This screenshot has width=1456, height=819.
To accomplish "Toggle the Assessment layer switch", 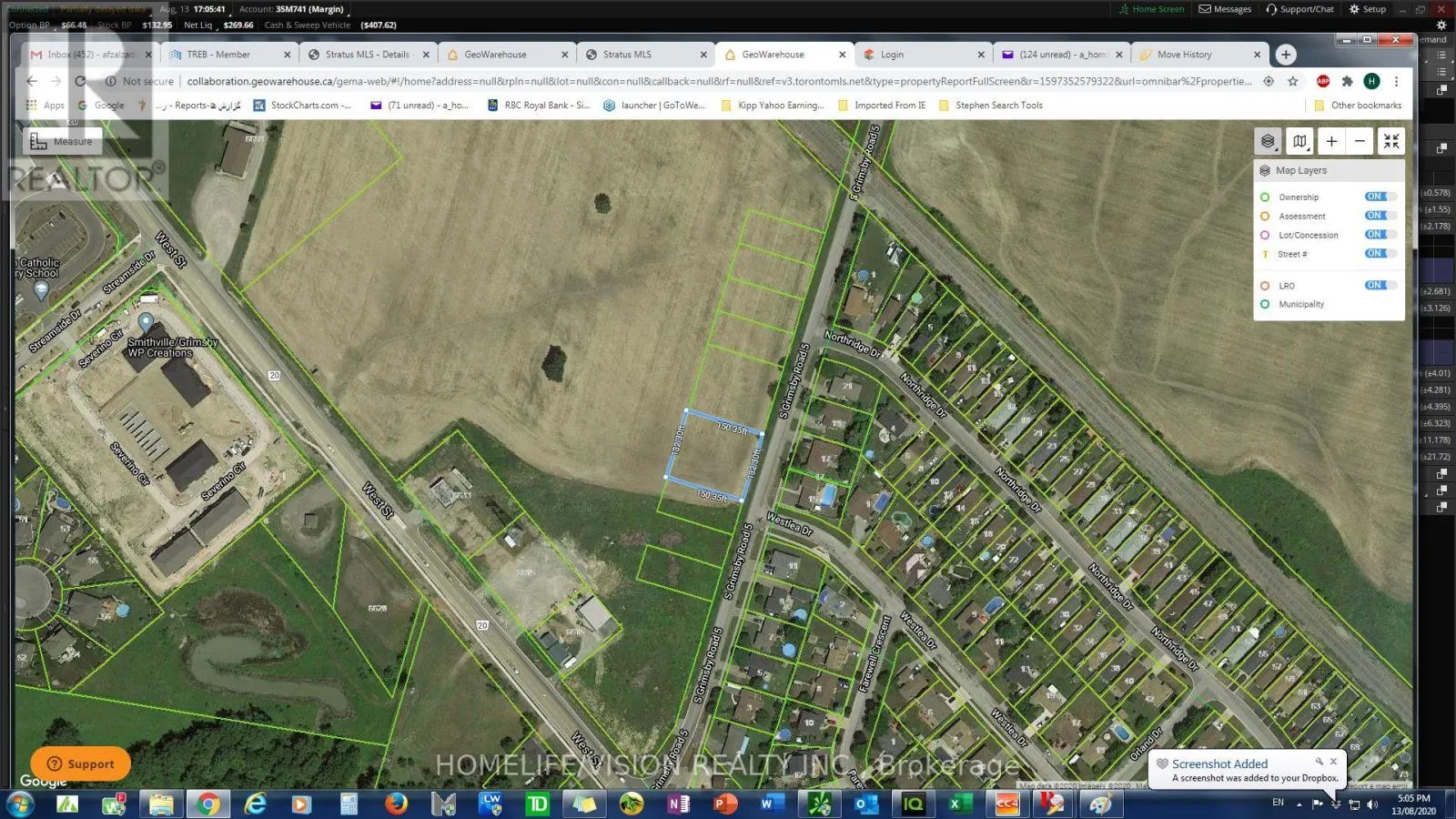I will 1379,216.
